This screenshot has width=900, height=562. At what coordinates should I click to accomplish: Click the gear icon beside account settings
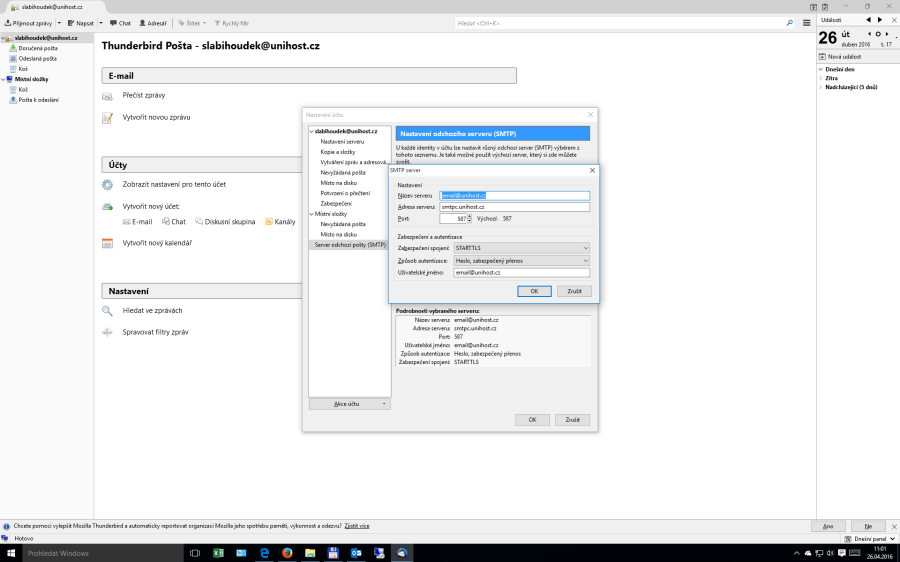pos(107,185)
